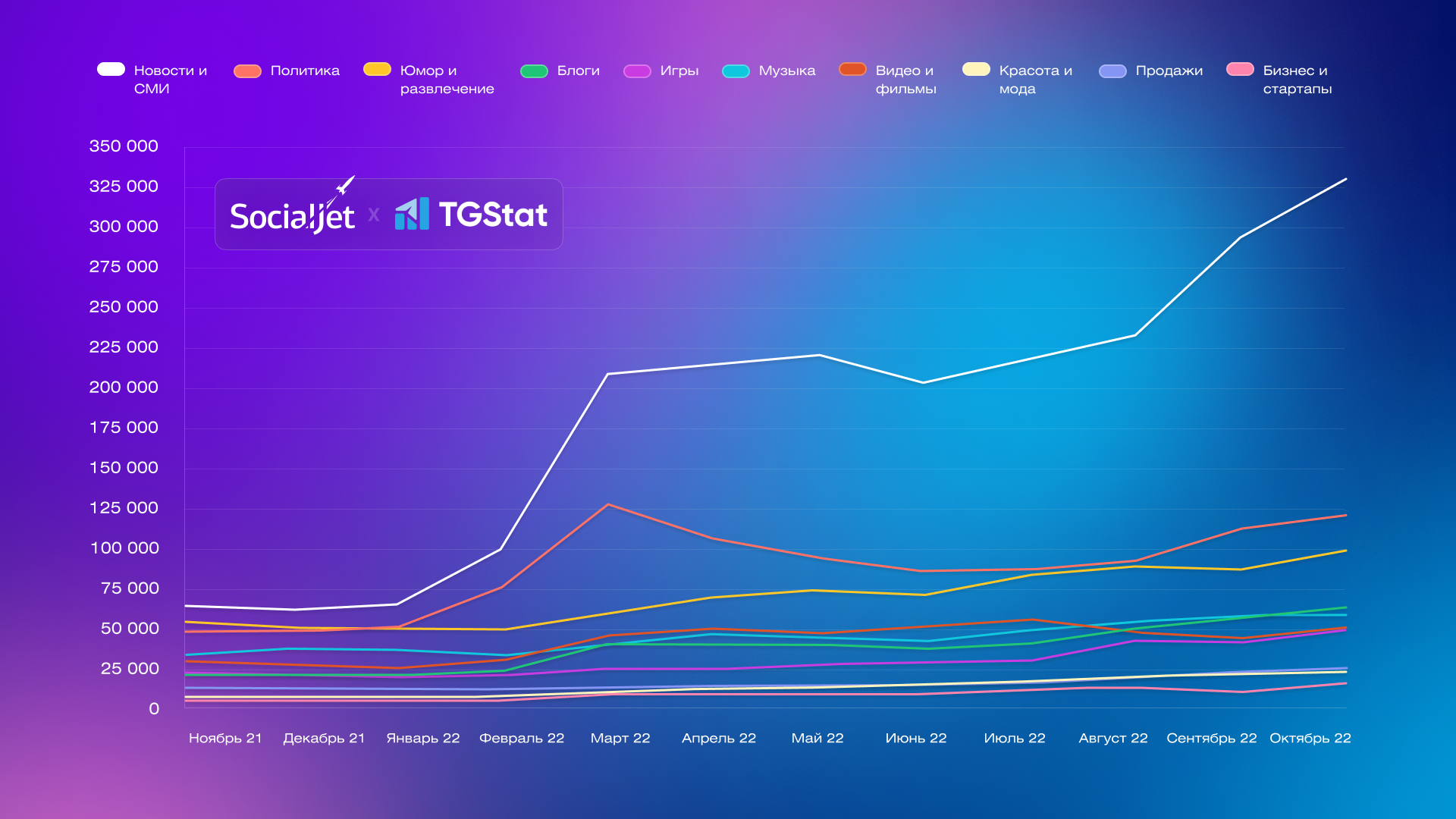The width and height of the screenshot is (1456, 819).
Task: Click the purple Игры legend swatch
Action: [637, 71]
